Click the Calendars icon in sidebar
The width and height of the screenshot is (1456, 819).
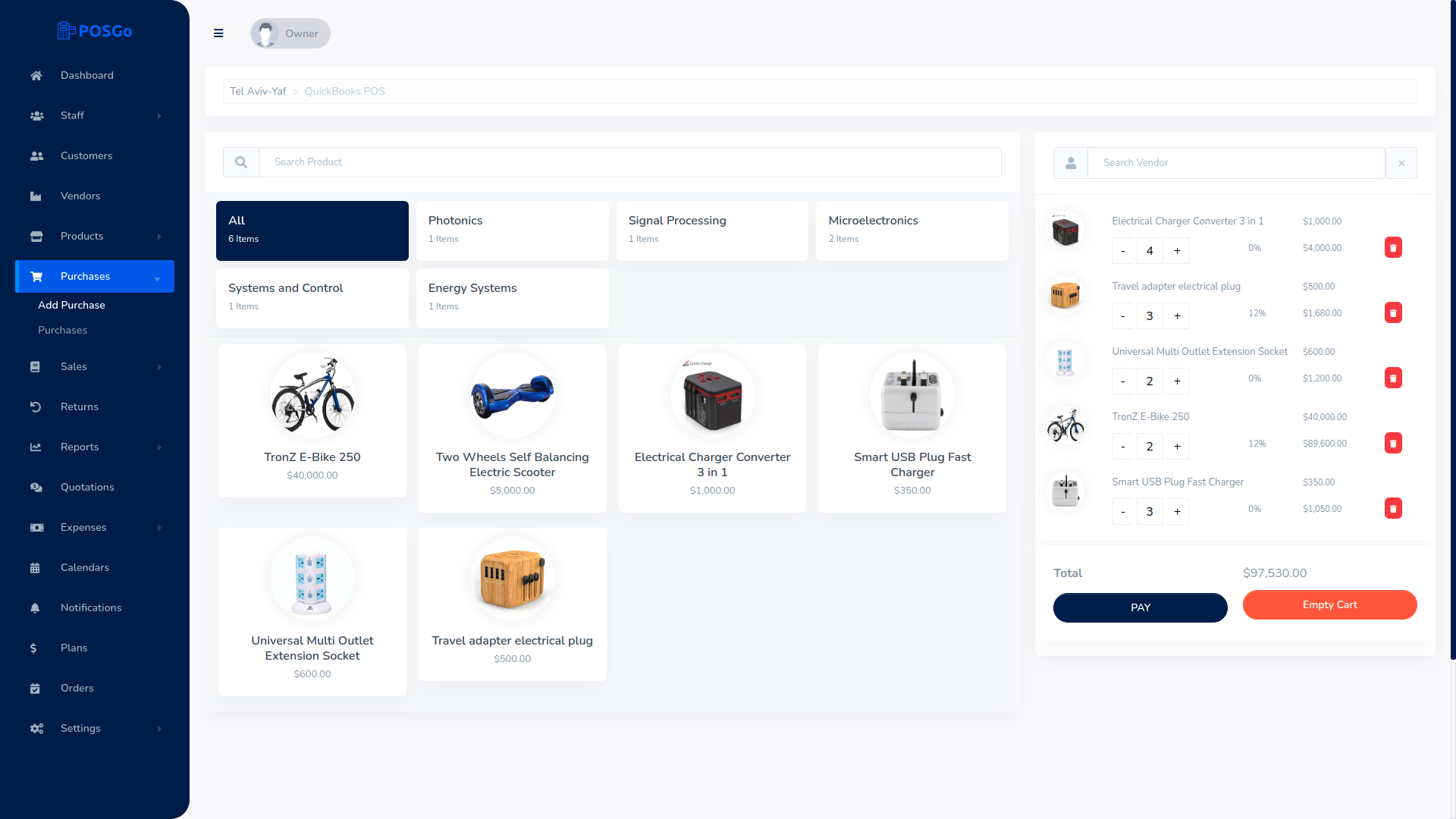tap(35, 567)
